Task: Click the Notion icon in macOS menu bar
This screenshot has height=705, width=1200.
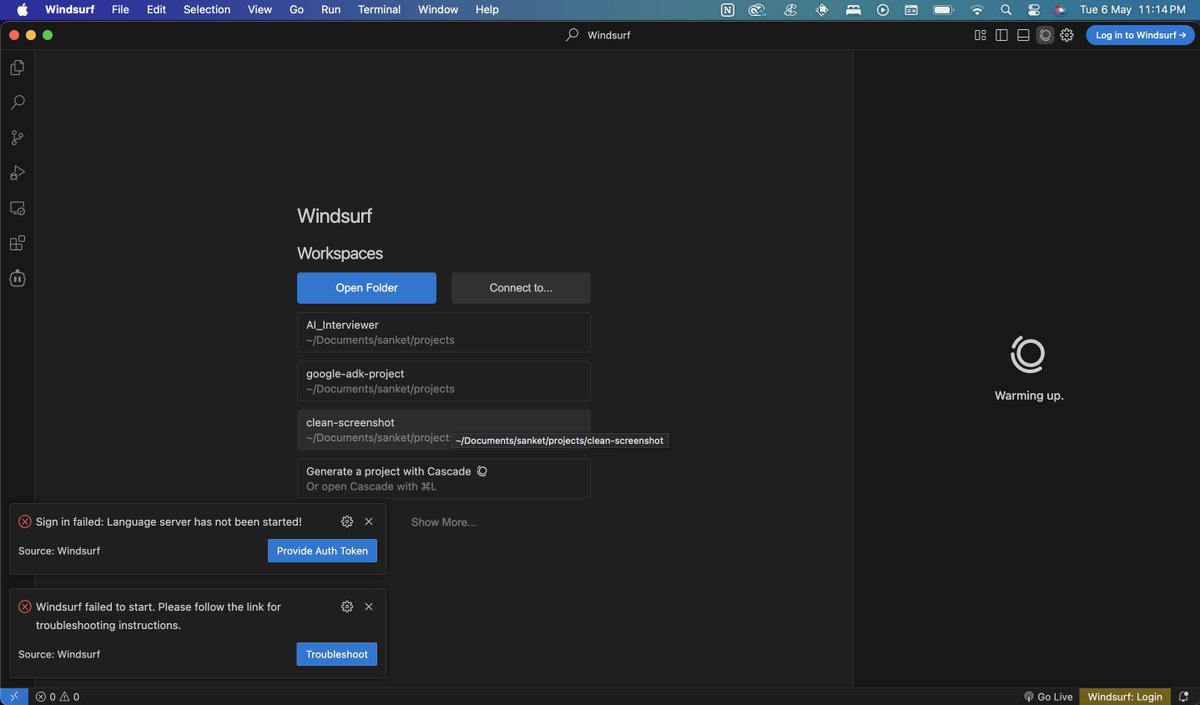Action: (x=727, y=10)
